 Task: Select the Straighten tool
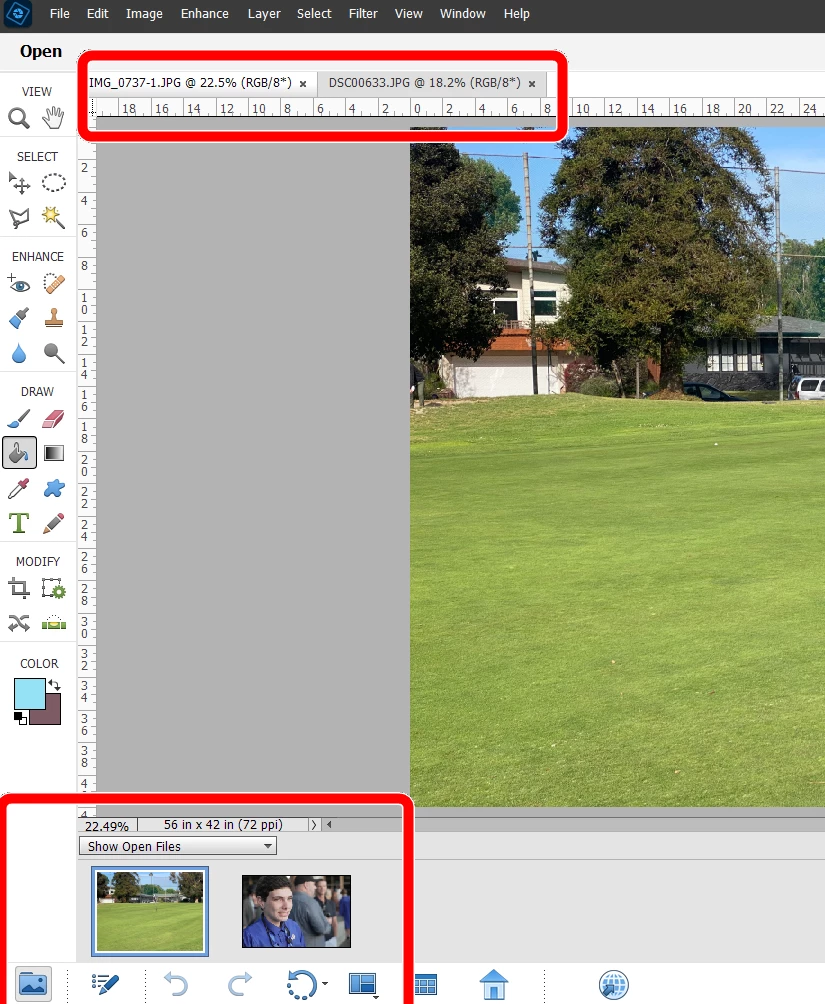[x=53, y=622]
